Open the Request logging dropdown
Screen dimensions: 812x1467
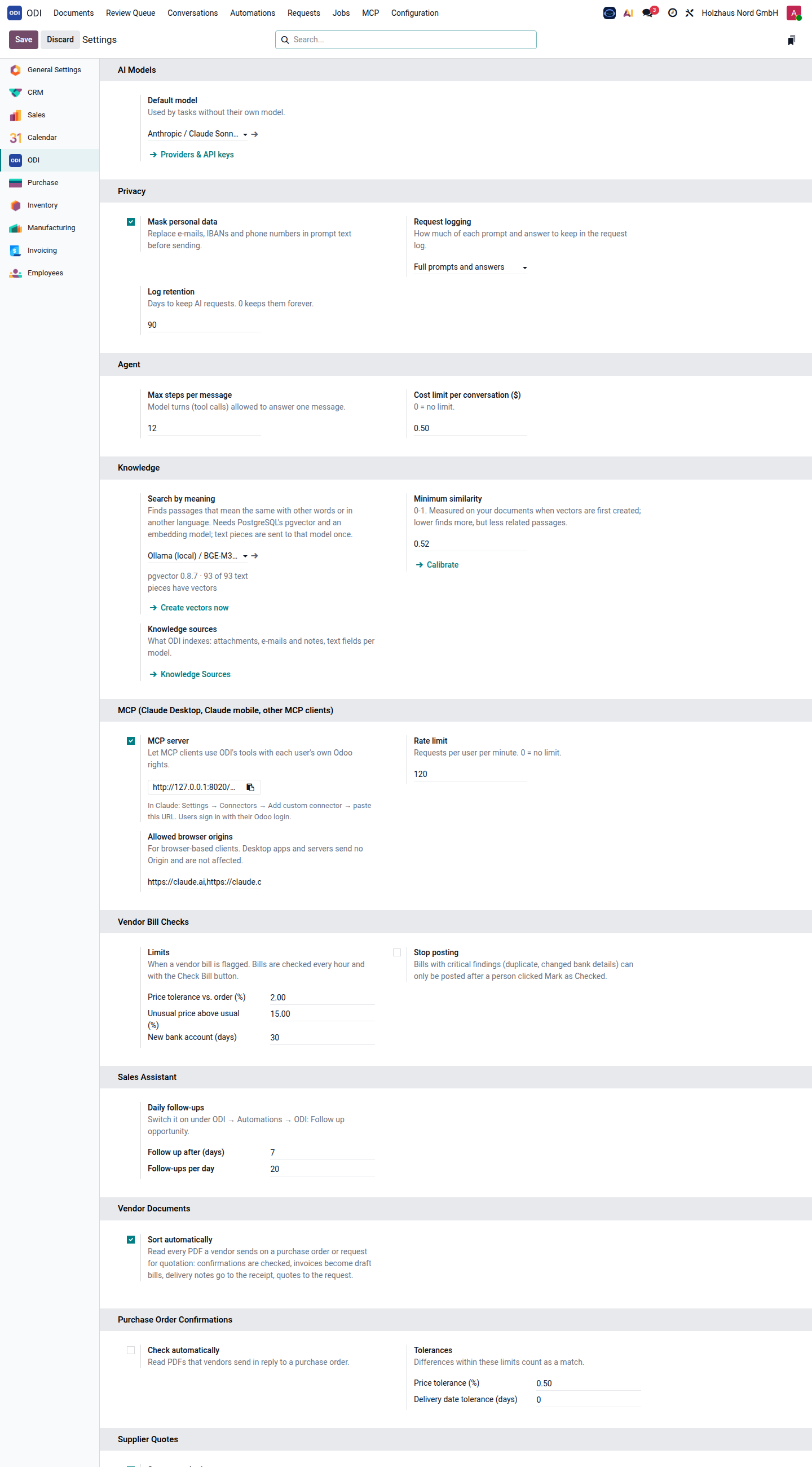point(470,267)
